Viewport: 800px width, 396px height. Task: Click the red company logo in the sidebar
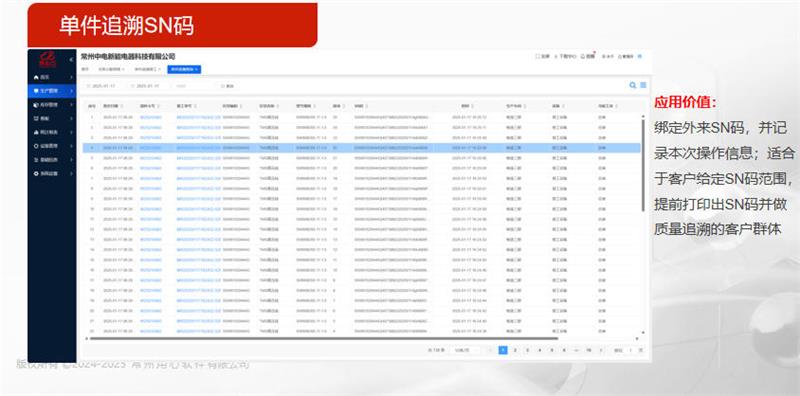(x=48, y=59)
